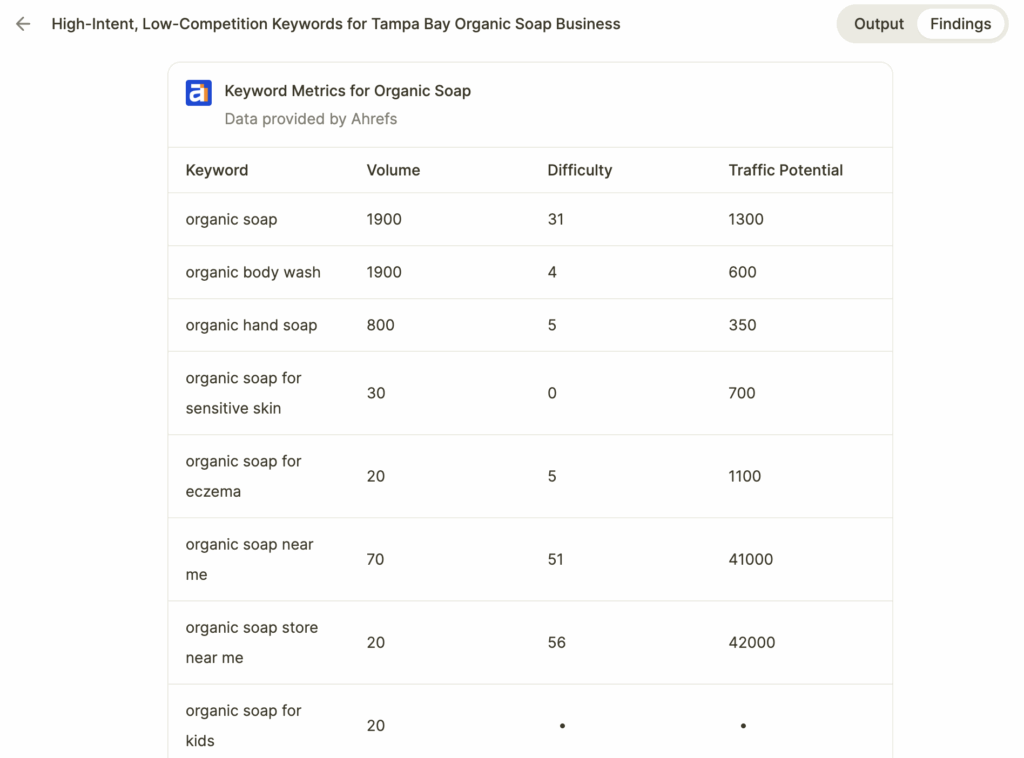Image resolution: width=1024 pixels, height=758 pixels.
Task: Click volume 20 in organic soap for kids row
Action: coord(376,725)
